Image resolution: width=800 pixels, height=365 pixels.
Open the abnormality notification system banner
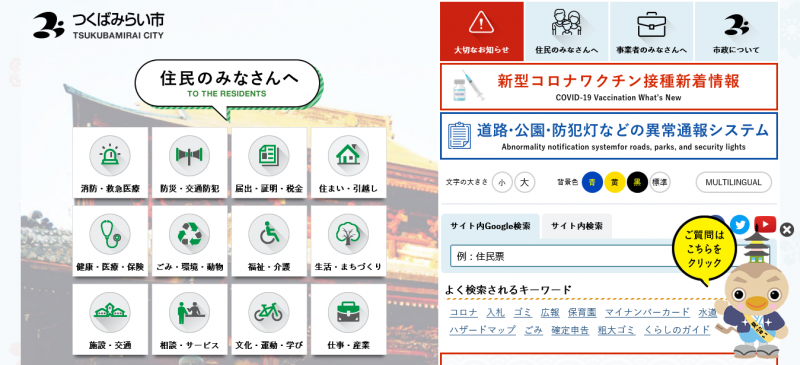point(609,136)
